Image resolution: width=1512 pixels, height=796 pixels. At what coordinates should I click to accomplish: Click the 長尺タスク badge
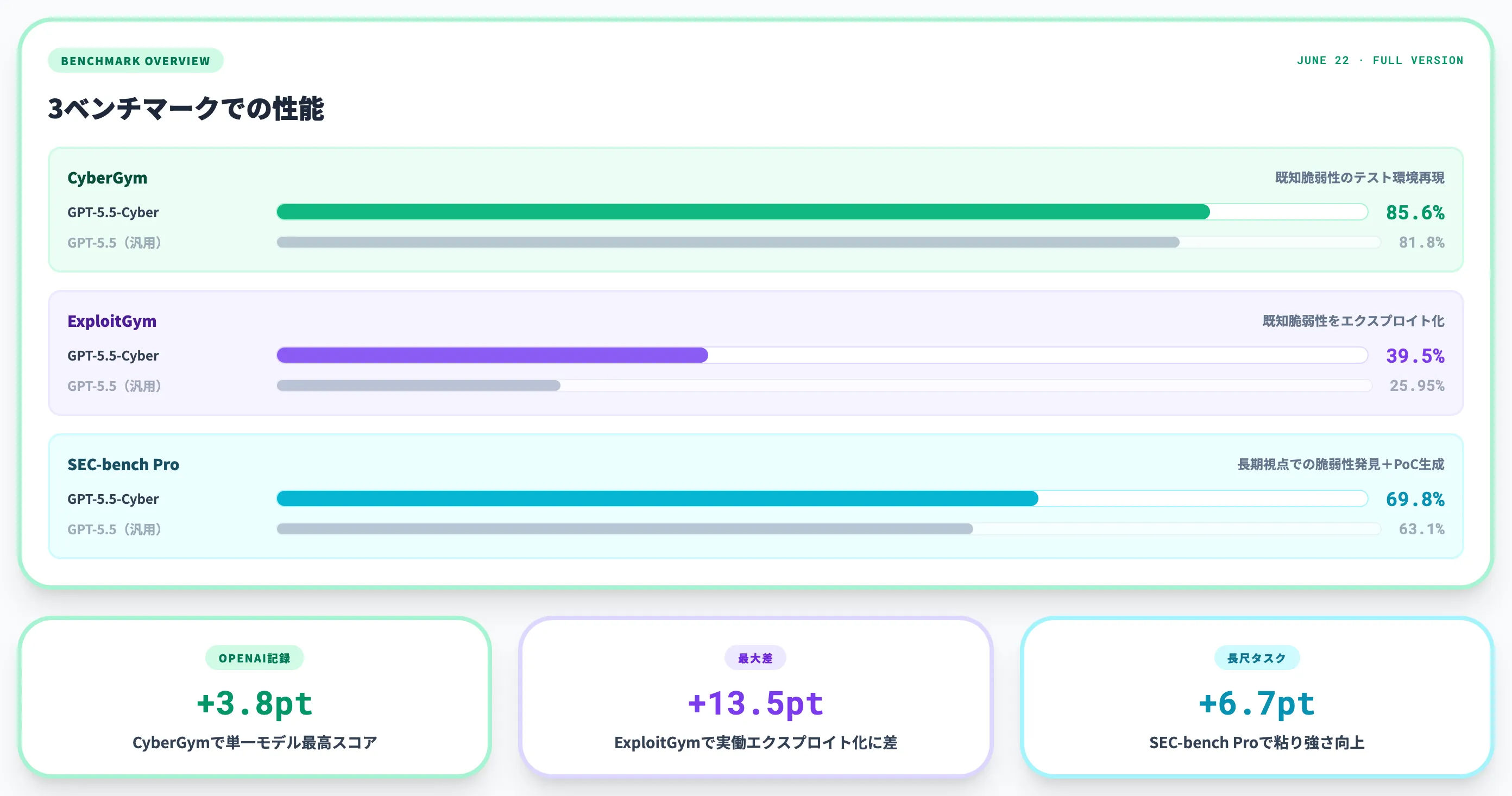tap(1257, 658)
